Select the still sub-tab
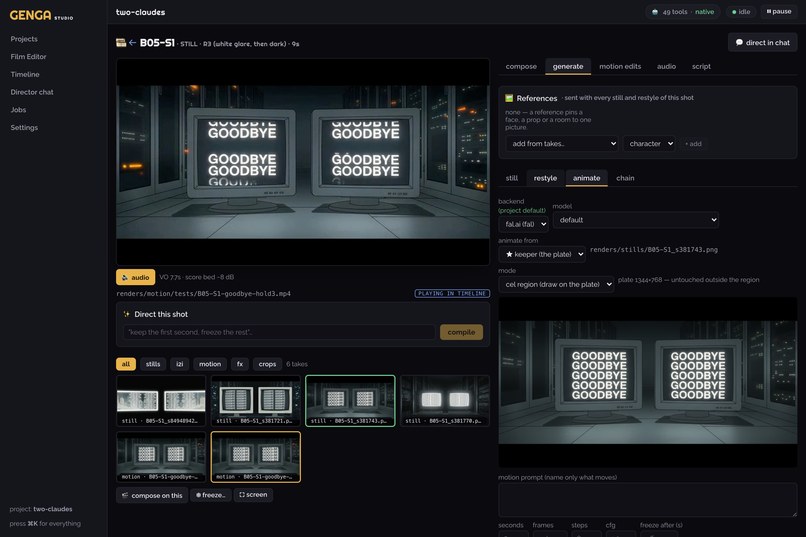This screenshot has width=806, height=537. point(511,178)
